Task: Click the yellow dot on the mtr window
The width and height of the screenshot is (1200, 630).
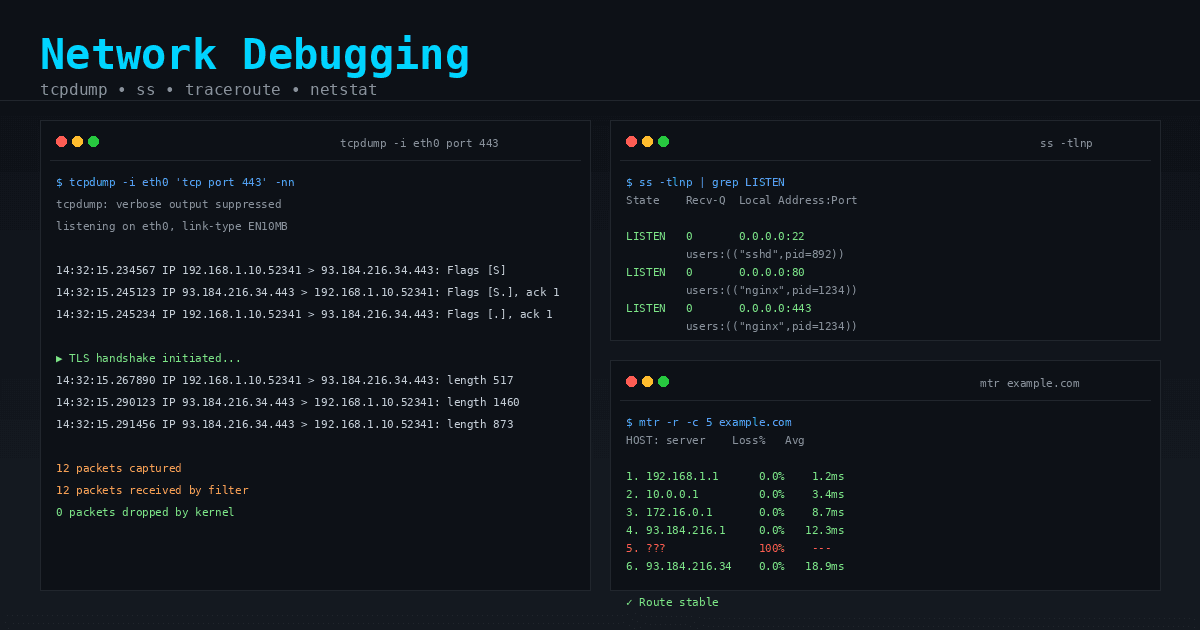Action: [x=647, y=381]
